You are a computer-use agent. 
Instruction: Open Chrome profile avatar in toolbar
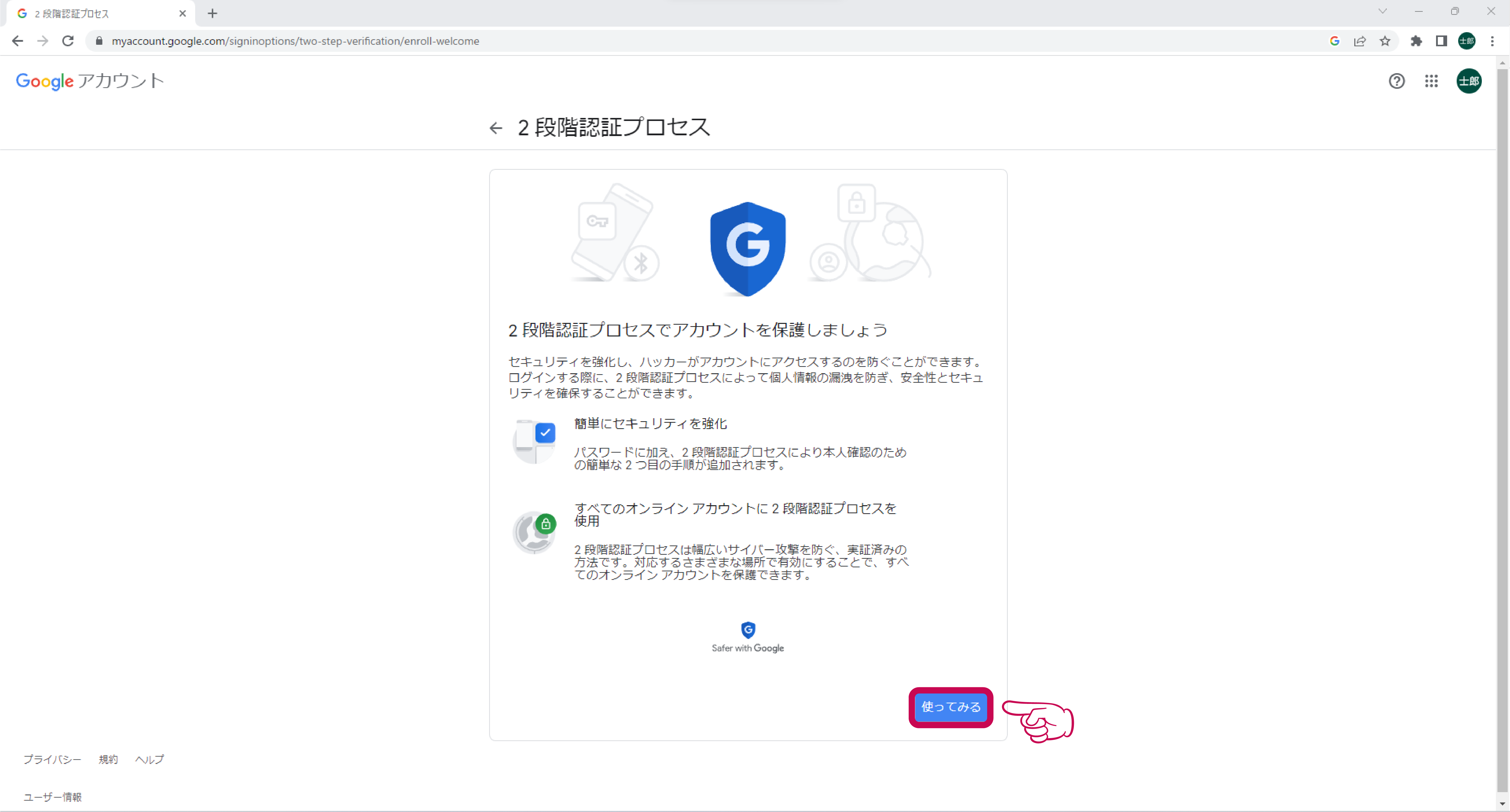click(1467, 41)
